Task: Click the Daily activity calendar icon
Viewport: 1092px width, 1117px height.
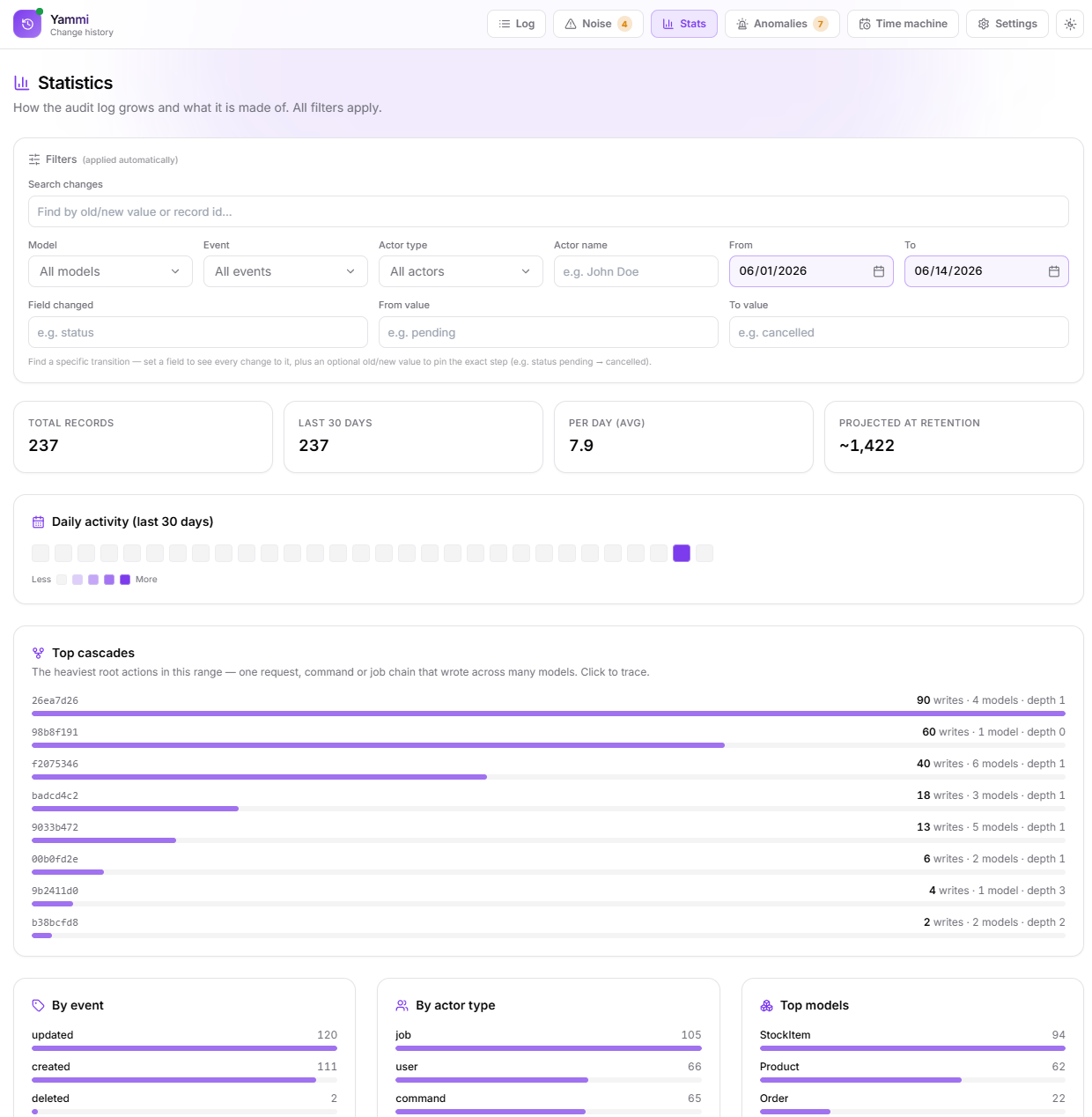Action: tap(38, 522)
